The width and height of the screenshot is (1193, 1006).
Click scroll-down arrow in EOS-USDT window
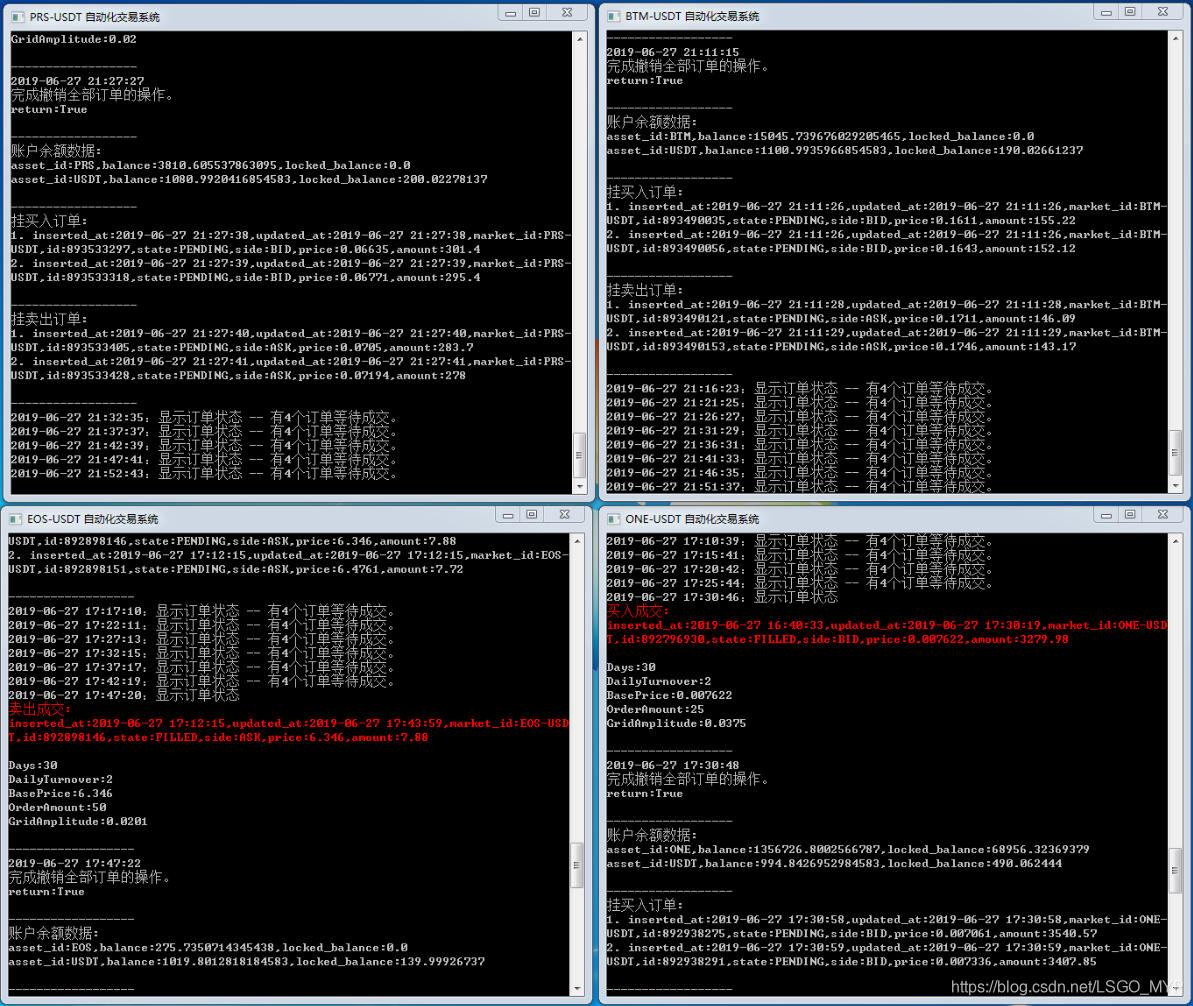(577, 988)
